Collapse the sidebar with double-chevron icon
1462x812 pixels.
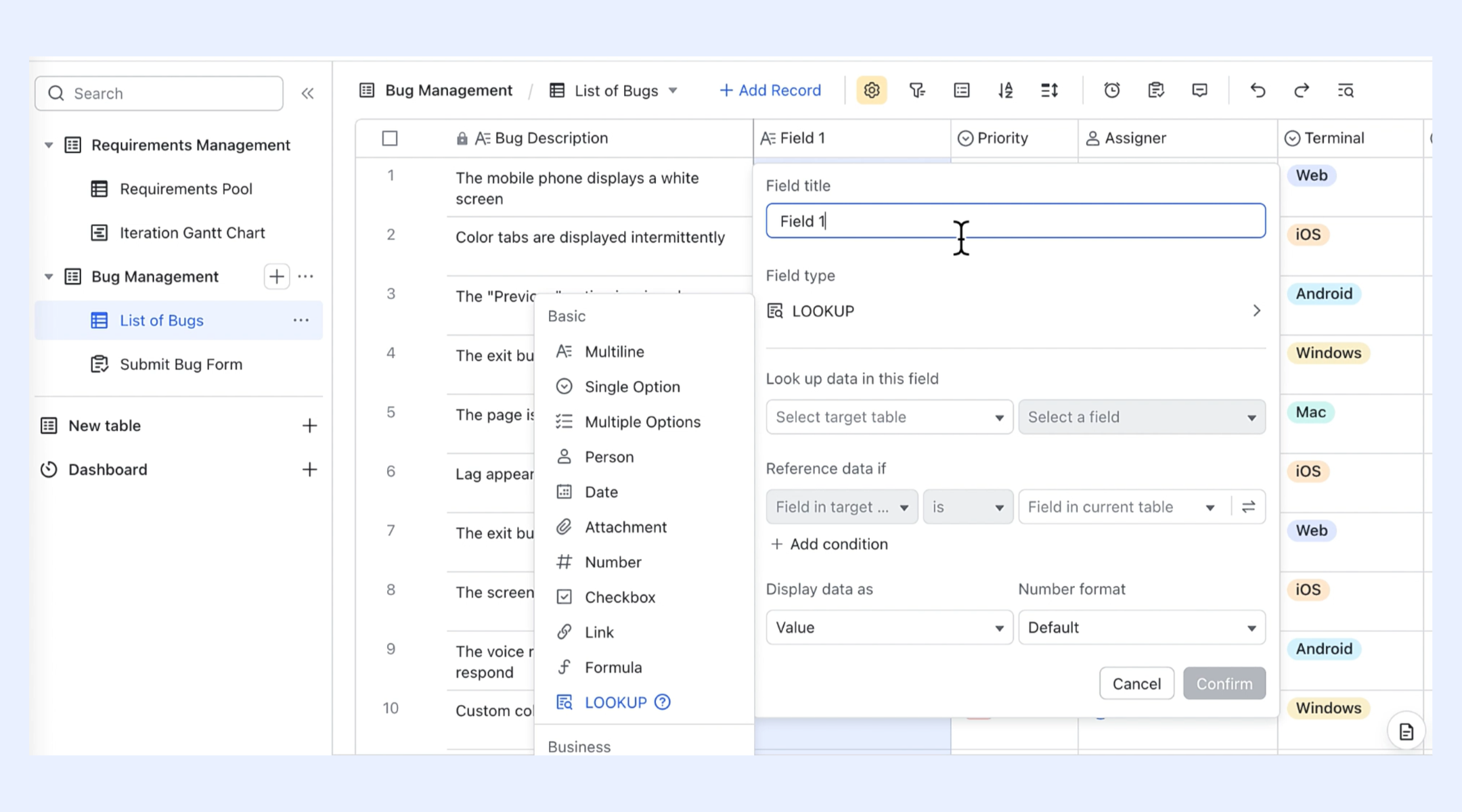(x=307, y=93)
